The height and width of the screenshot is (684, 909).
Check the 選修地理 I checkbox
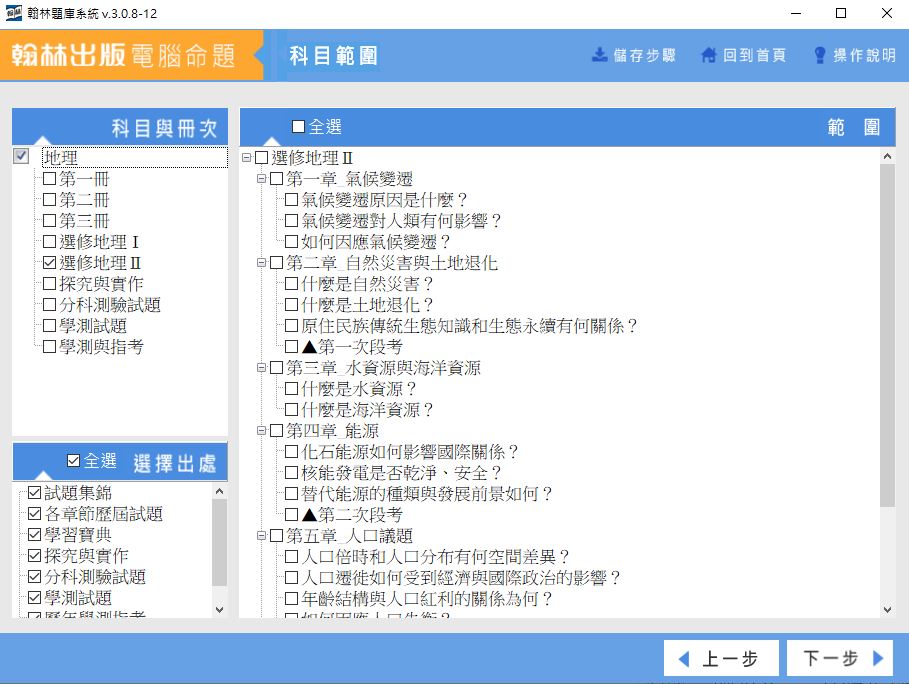click(x=50, y=242)
